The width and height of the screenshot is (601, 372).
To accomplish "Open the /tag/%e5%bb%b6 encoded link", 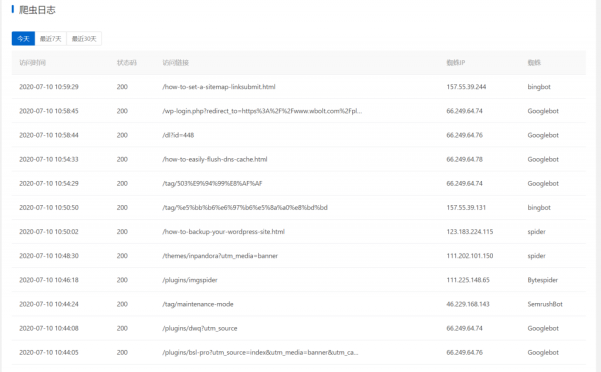I will coord(245,208).
